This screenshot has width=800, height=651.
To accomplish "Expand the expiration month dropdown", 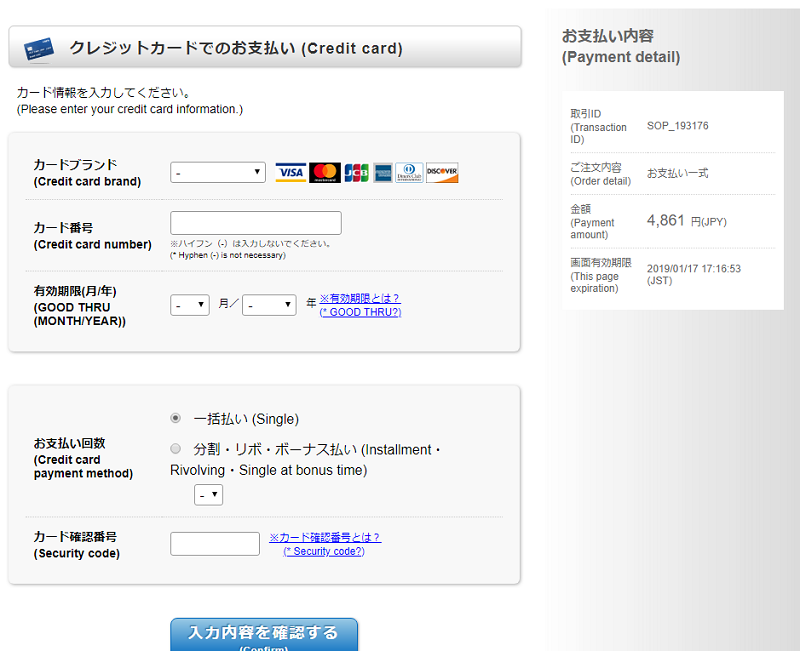I will point(190,305).
